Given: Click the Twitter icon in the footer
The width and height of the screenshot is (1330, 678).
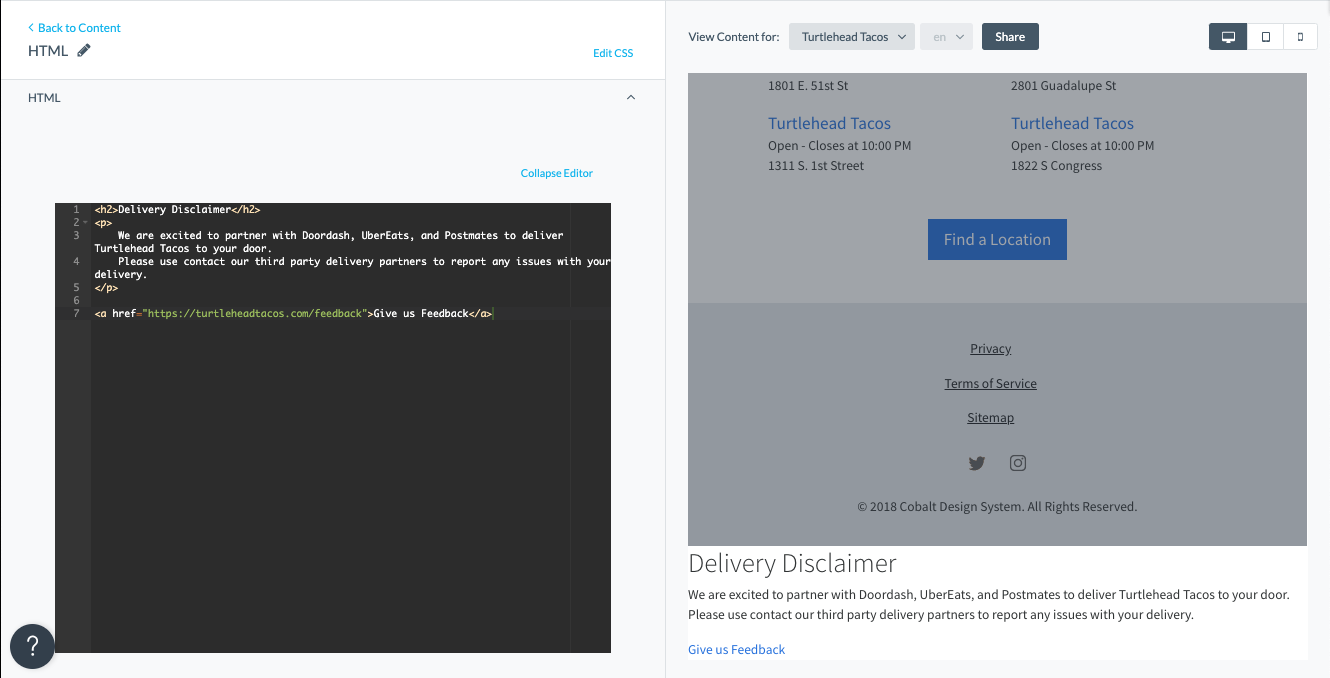Looking at the screenshot, I should click(977, 463).
